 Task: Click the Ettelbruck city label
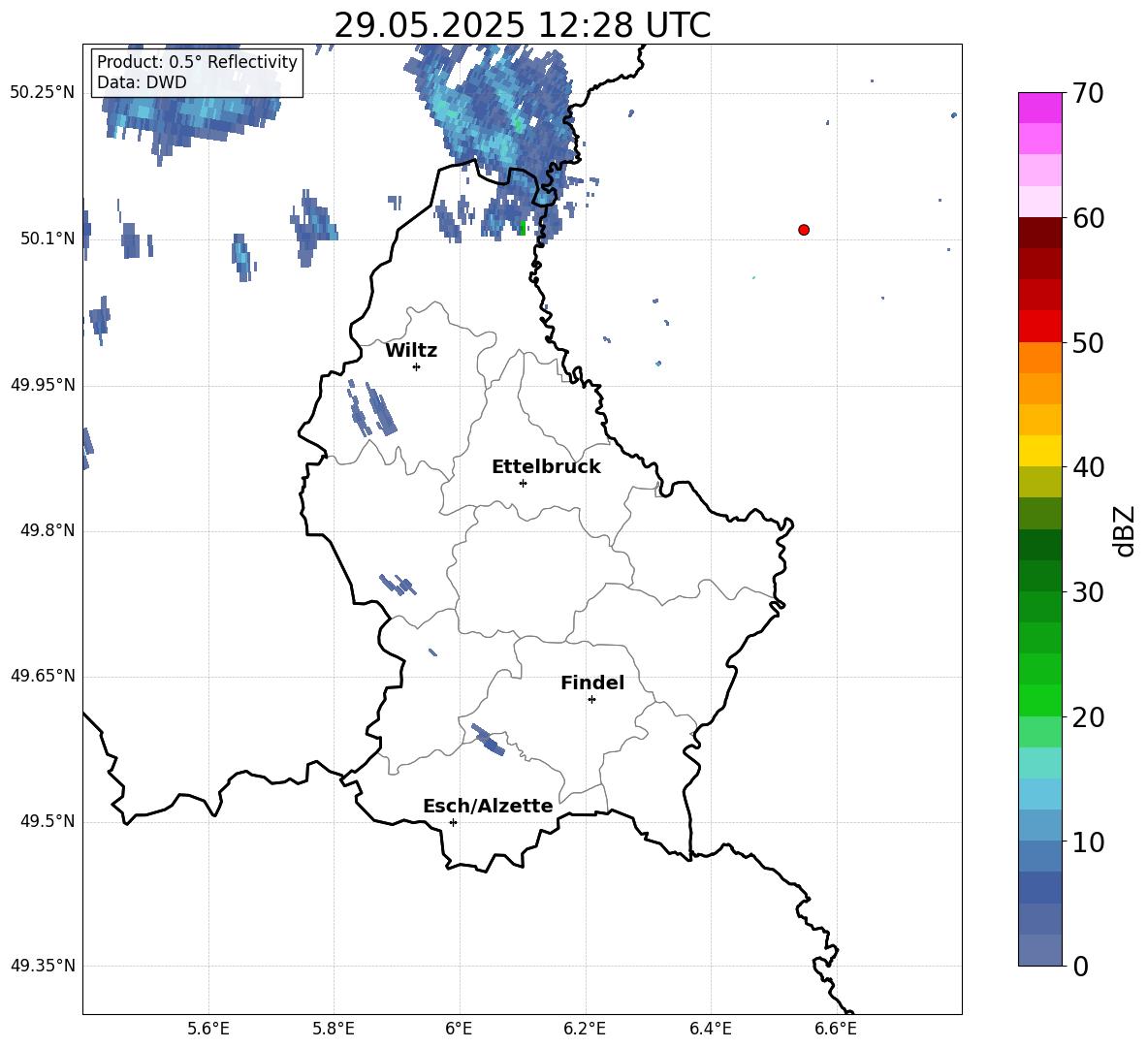pos(546,467)
